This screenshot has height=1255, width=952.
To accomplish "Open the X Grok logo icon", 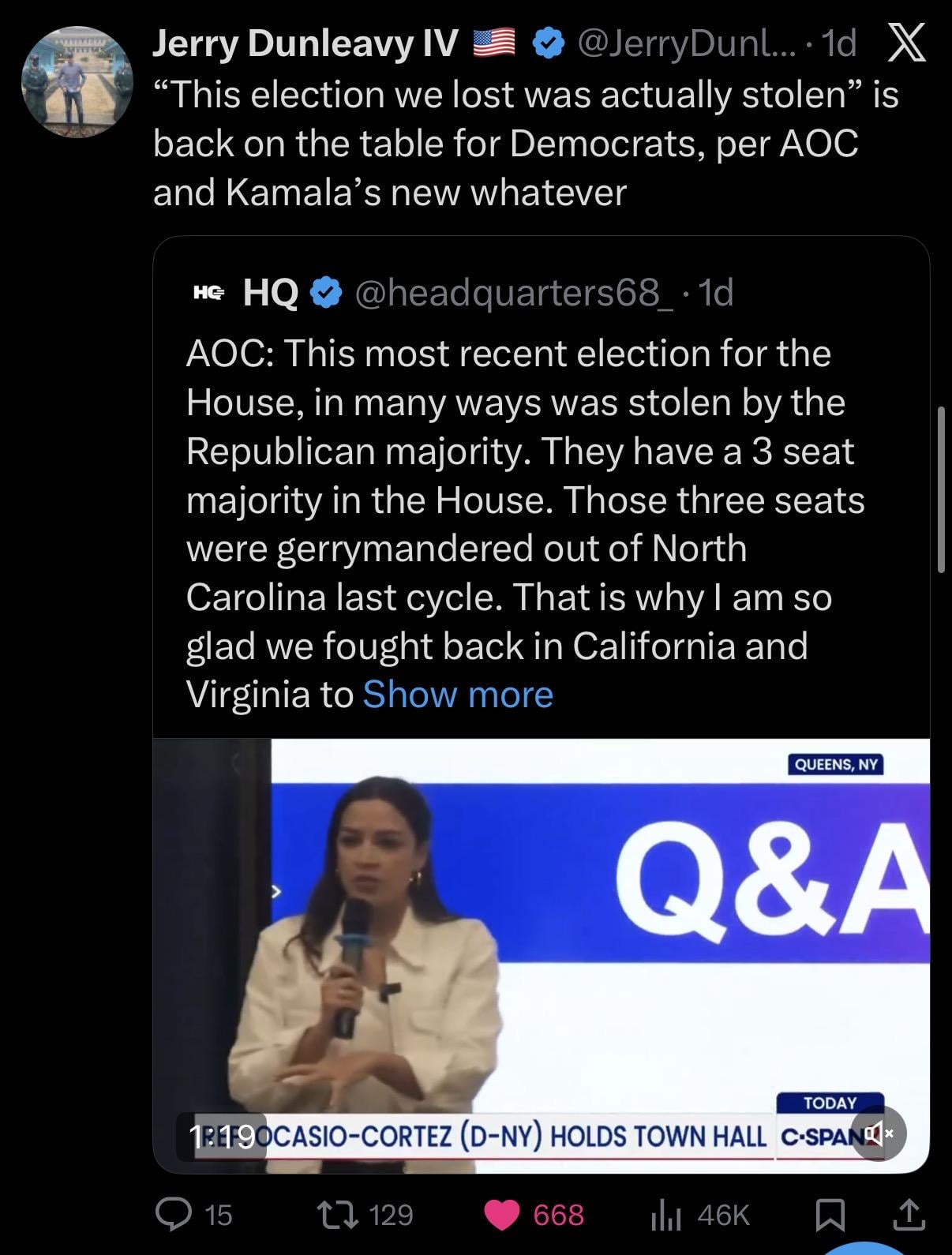I will [x=906, y=43].
